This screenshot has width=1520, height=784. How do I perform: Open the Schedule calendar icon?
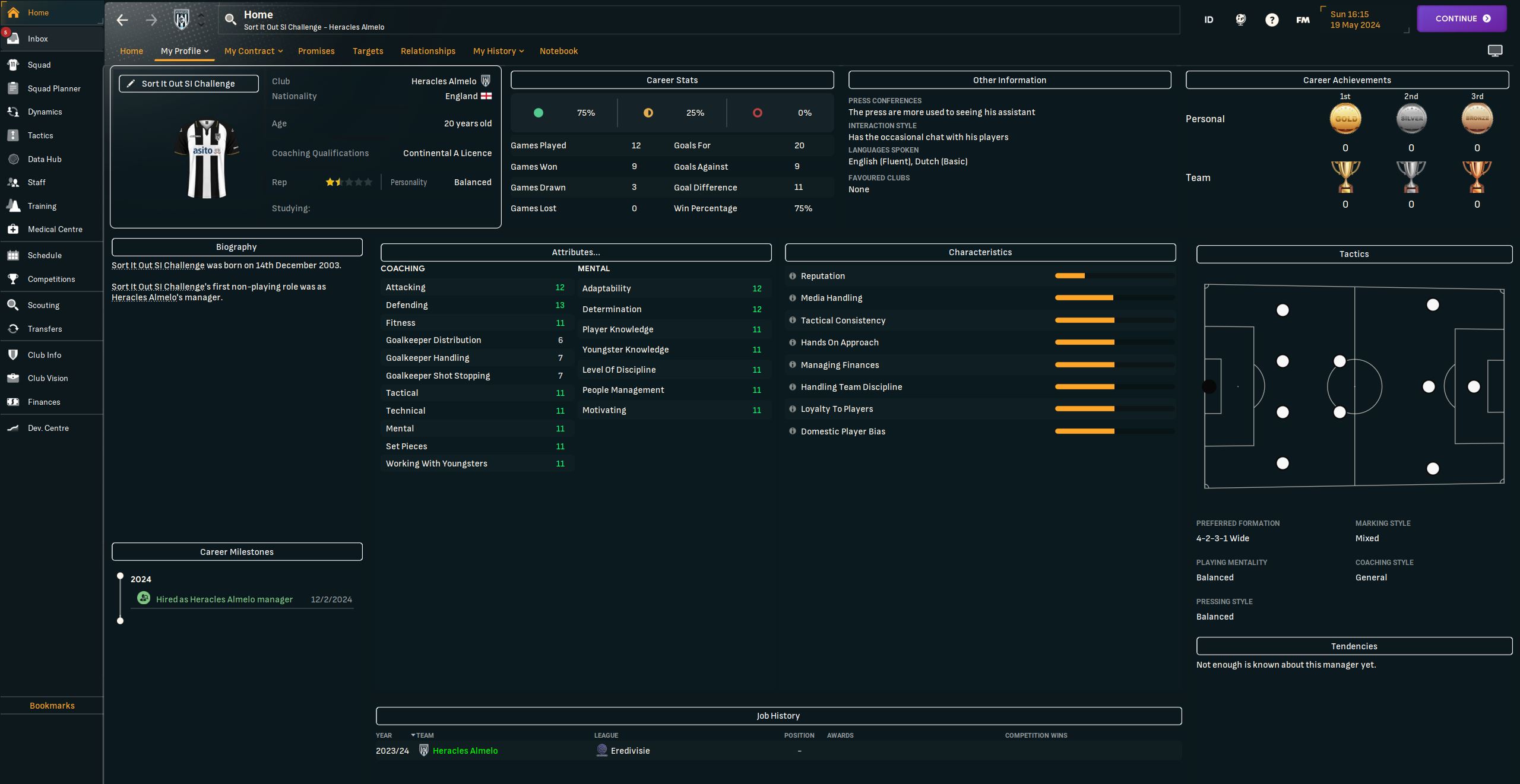(x=13, y=255)
